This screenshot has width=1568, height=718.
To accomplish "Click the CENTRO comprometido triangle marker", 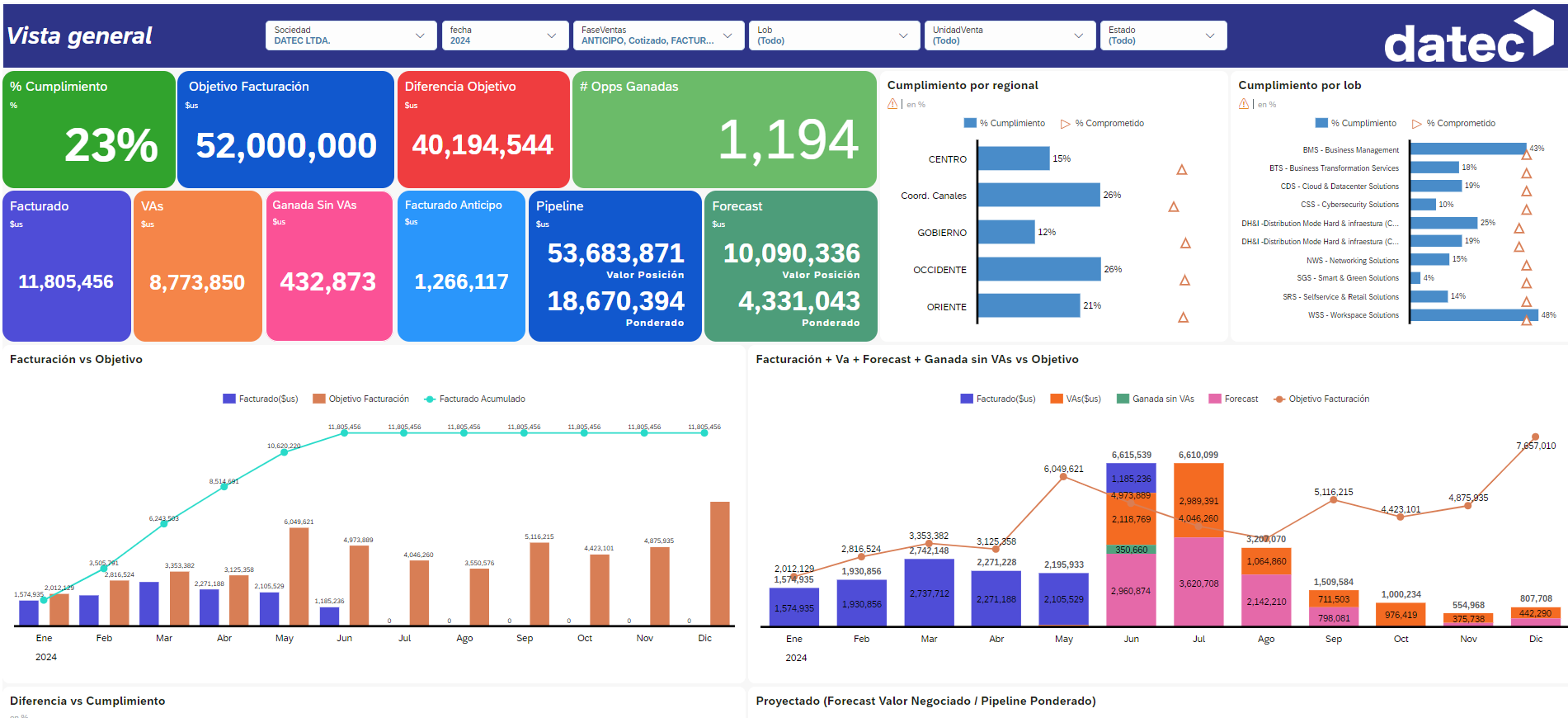I will [x=1182, y=170].
